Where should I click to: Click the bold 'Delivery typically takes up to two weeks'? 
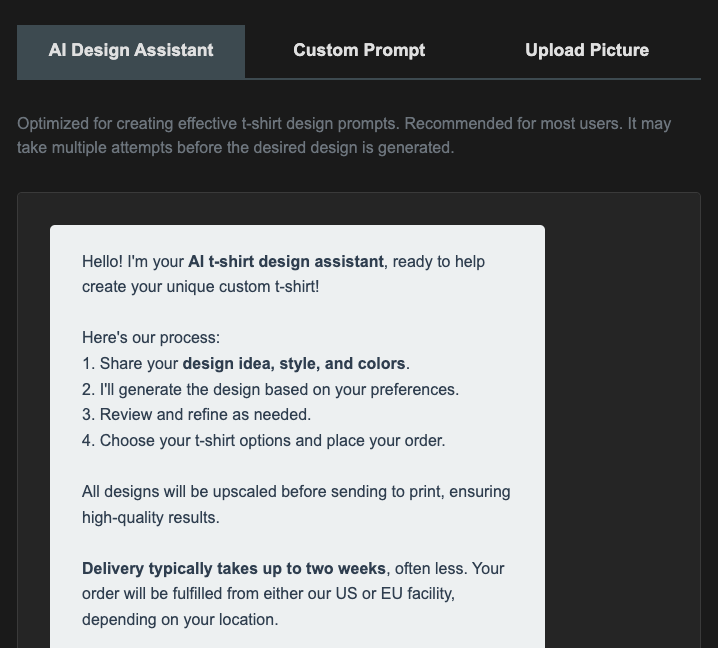[234, 569]
